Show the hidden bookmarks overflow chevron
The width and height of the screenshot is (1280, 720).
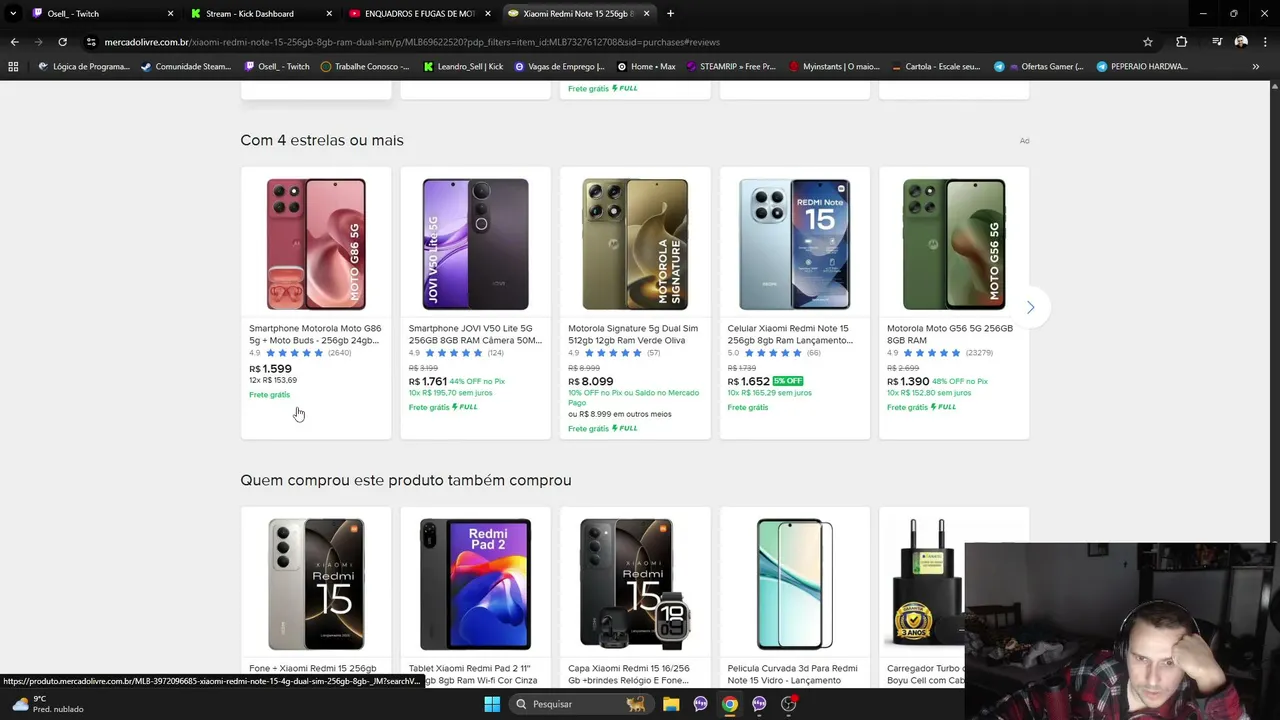(x=1256, y=67)
